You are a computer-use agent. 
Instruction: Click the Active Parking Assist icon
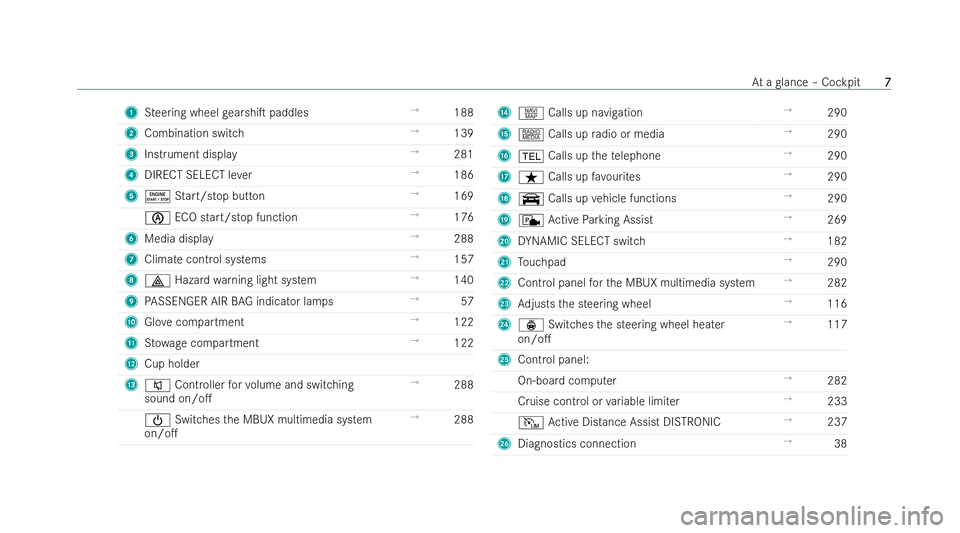click(531, 220)
